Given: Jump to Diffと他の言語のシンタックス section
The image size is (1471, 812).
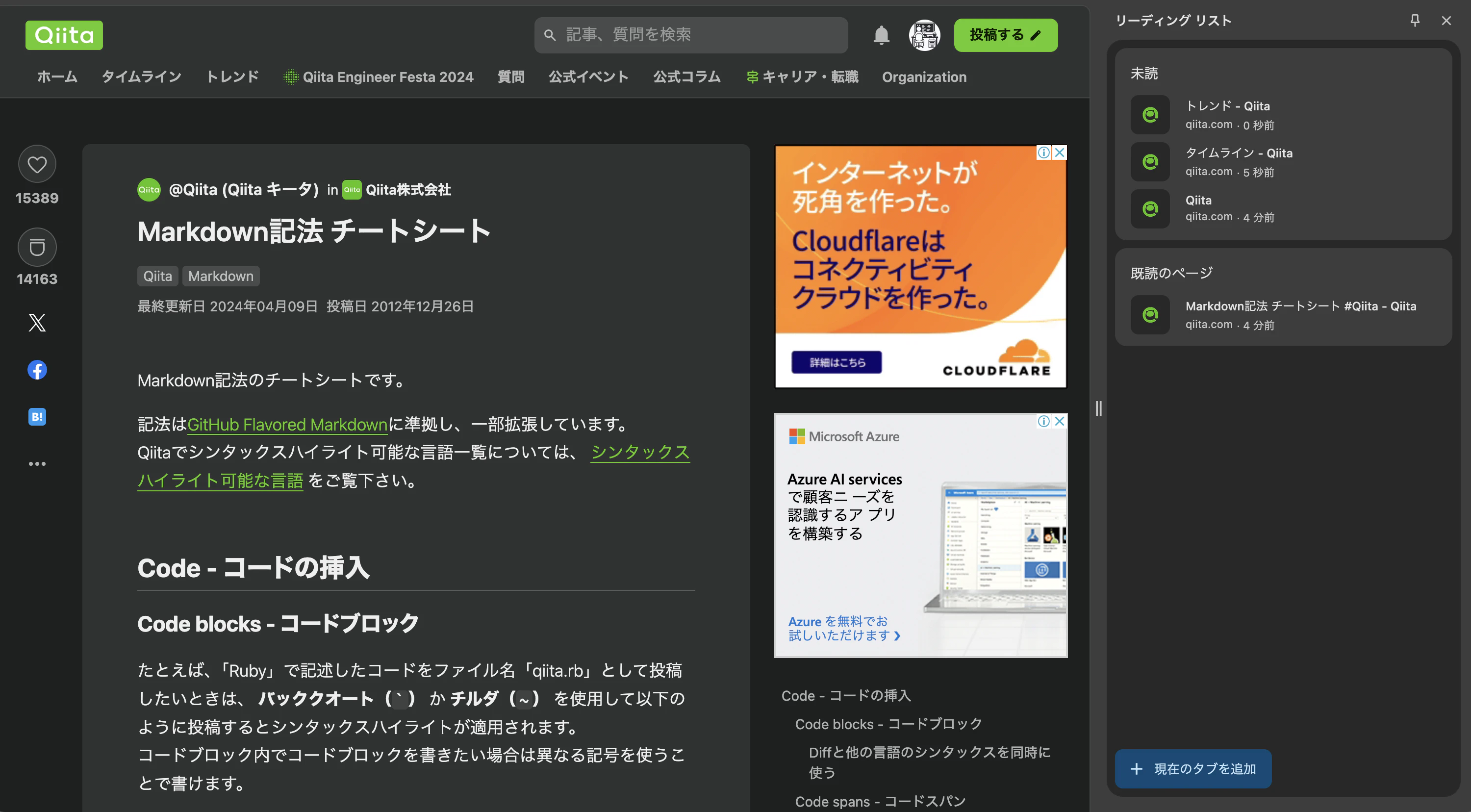Looking at the screenshot, I should [930, 762].
